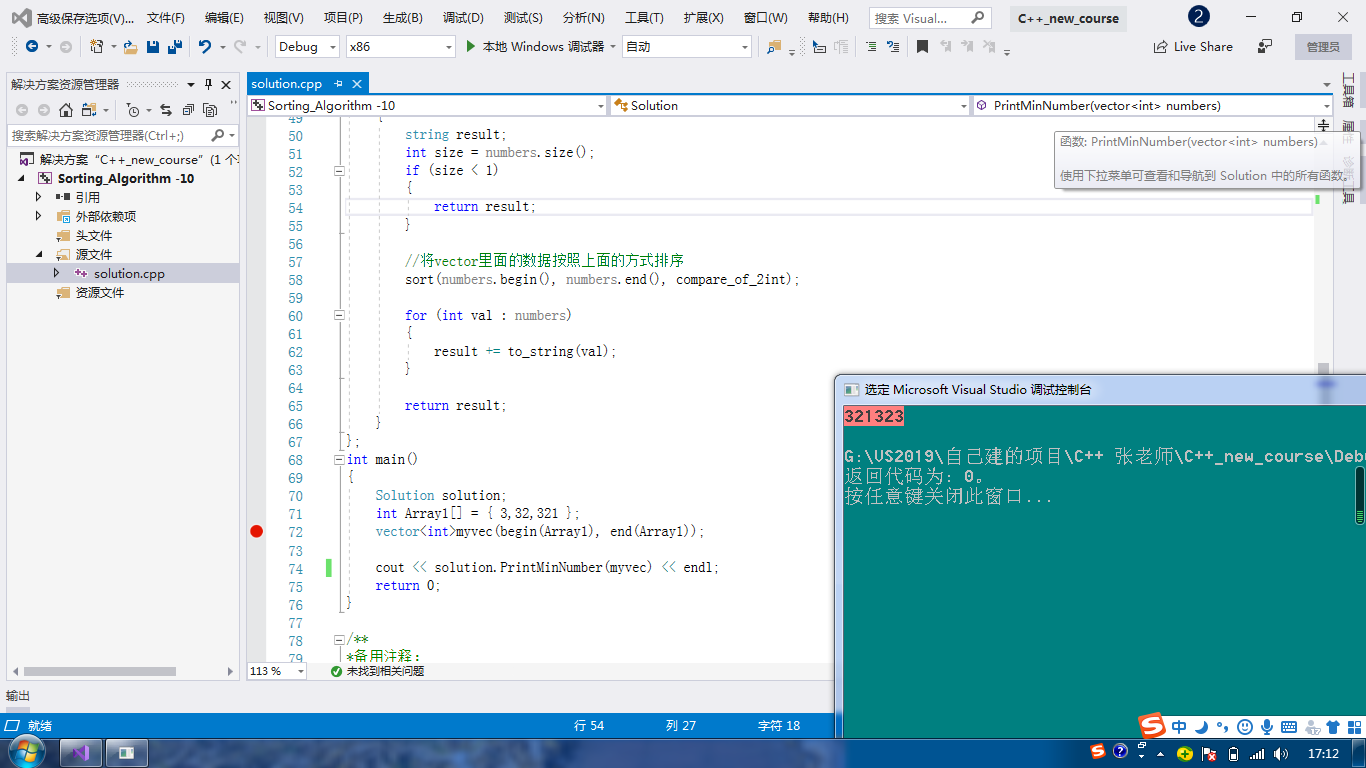1366x768 pixels.
Task: Open the 生成(B) menu
Action: [x=403, y=18]
